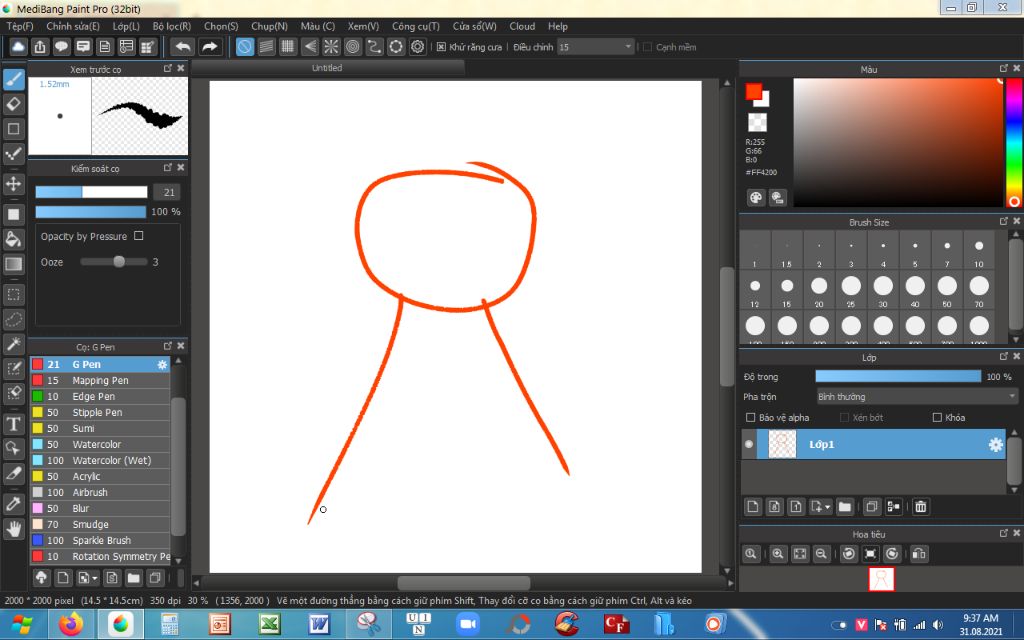This screenshot has height=640, width=1024.
Task: Select the Gradient tool
Action: 14,264
